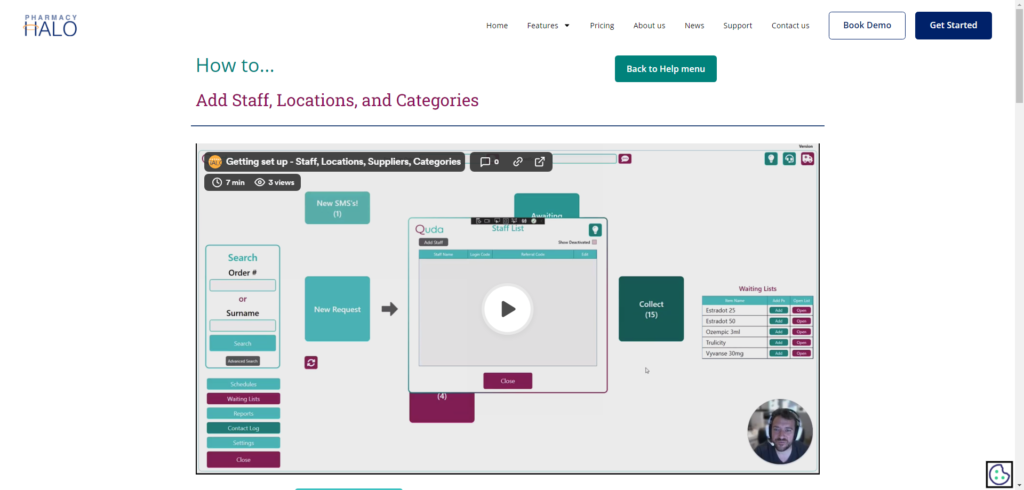Open the Support menu item

738,26
